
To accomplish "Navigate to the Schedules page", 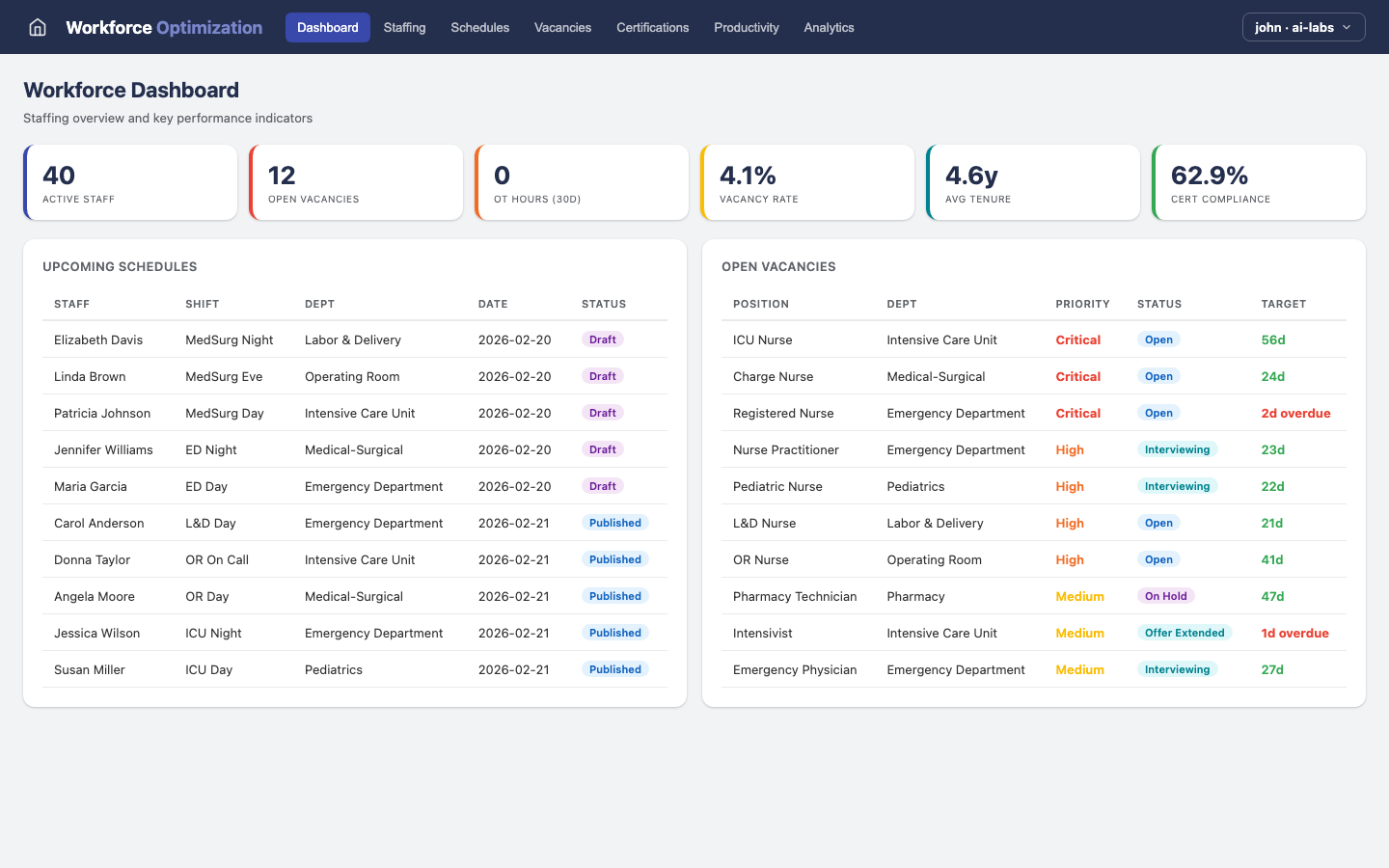I will tap(479, 27).
